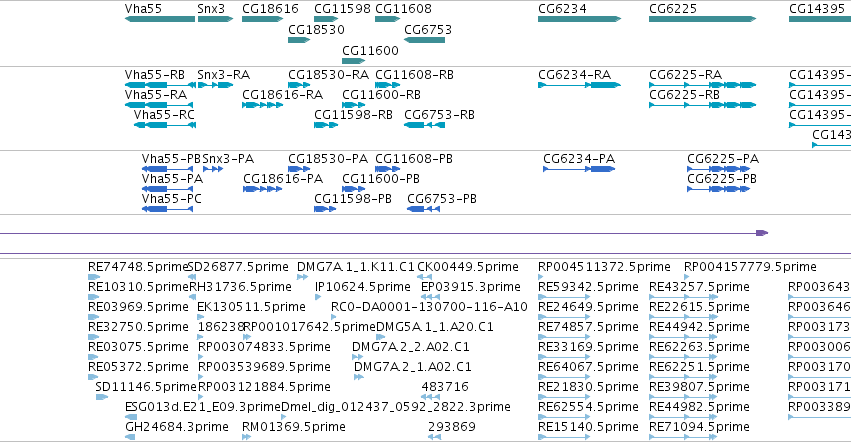Select the CG11608-PB protein label
Image resolution: width=851 pixels, height=442 pixels.
coord(414,159)
